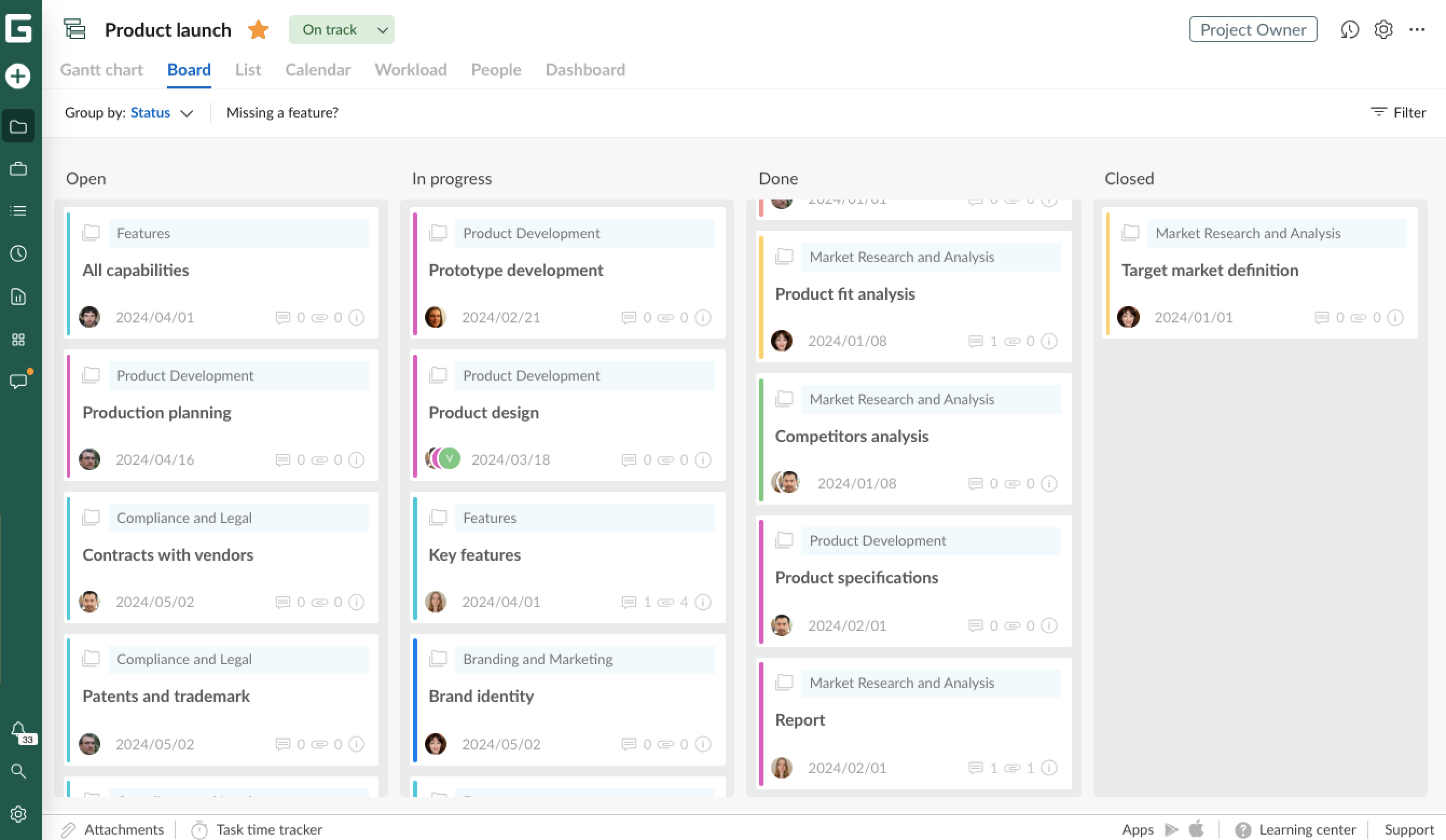1446x840 pixels.
Task: Open the Comments chat icon with orange dot
Action: 18,381
